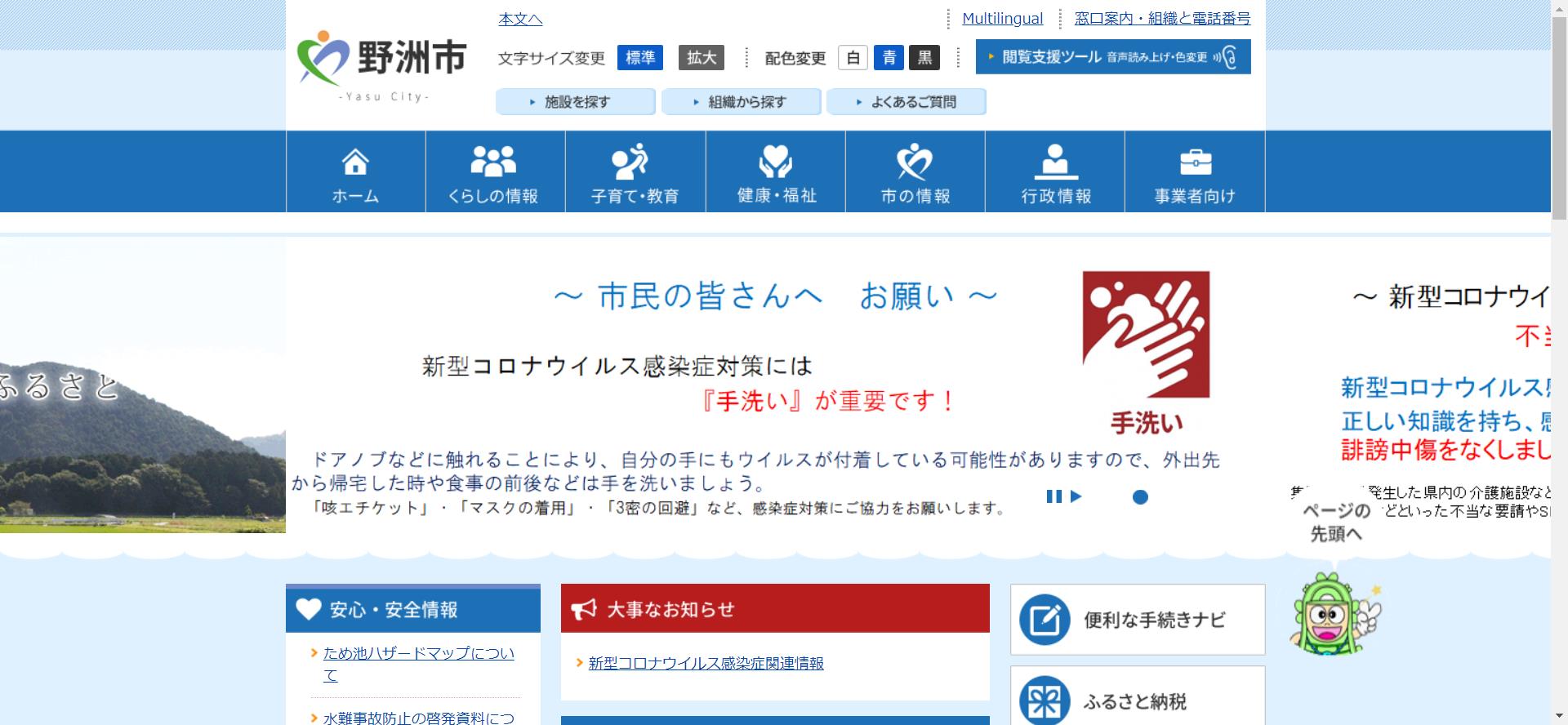1568x725 pixels.
Task: Open the くらしの情報 navigation tab
Action: (495, 171)
